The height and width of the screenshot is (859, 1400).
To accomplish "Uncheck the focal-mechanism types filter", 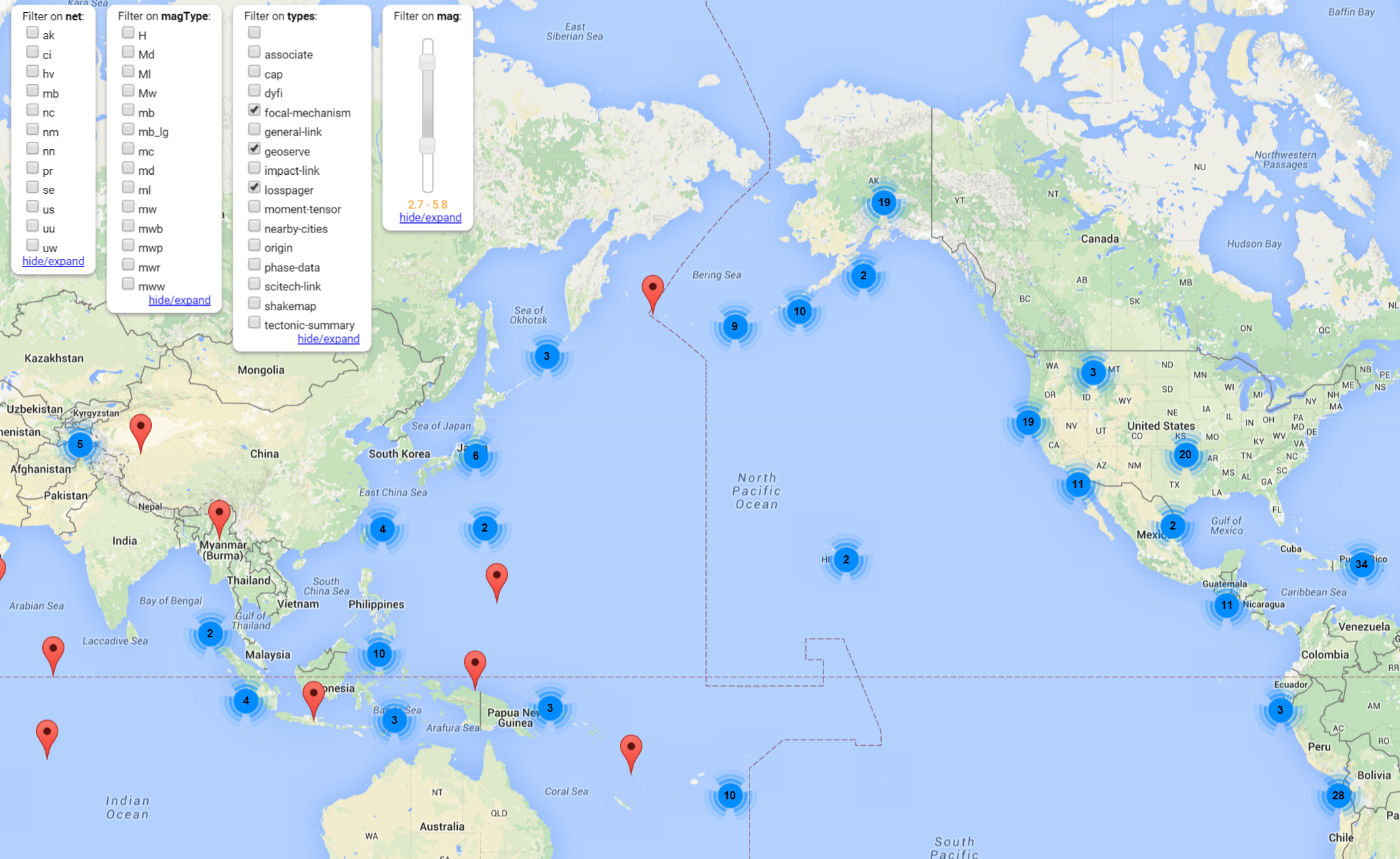I will point(254,110).
